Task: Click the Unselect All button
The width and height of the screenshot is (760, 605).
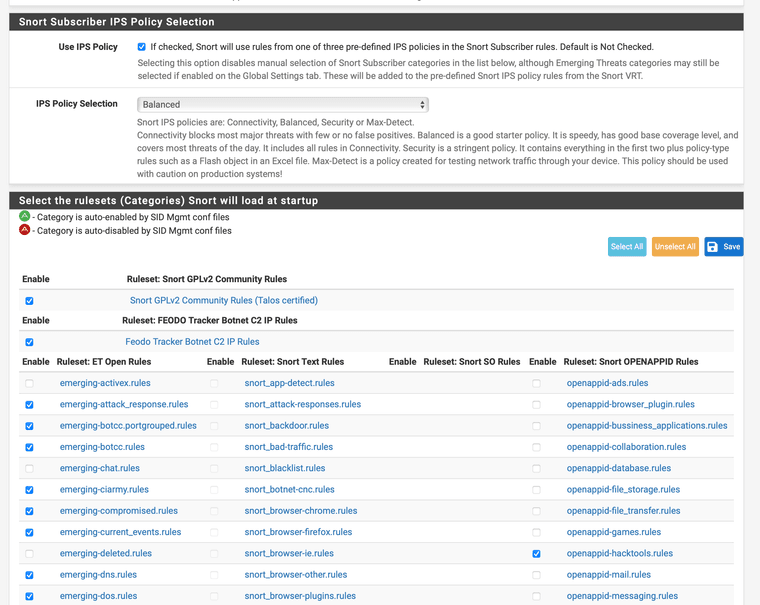Action: (675, 247)
